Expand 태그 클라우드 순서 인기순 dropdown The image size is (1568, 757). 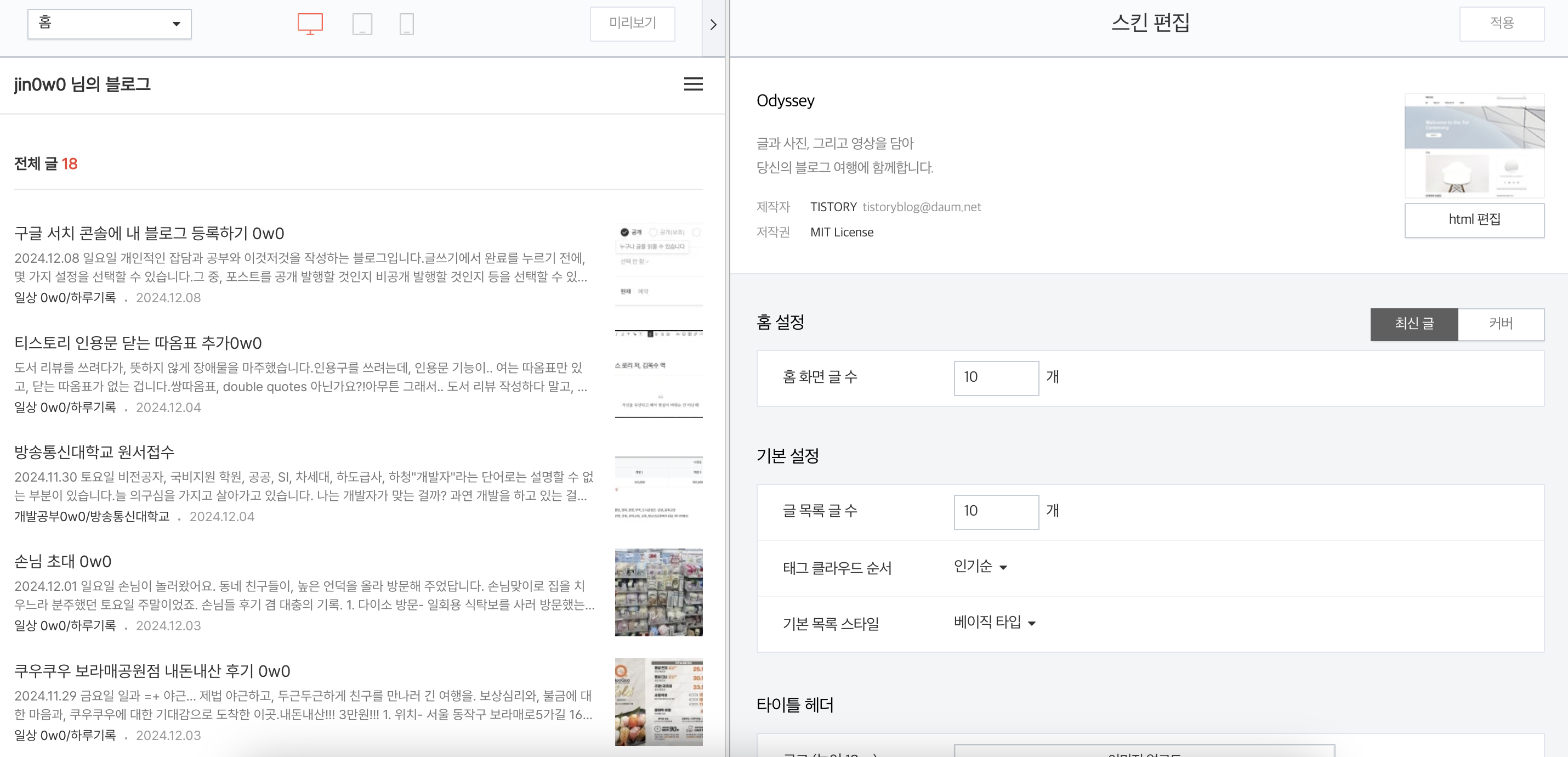pos(980,567)
